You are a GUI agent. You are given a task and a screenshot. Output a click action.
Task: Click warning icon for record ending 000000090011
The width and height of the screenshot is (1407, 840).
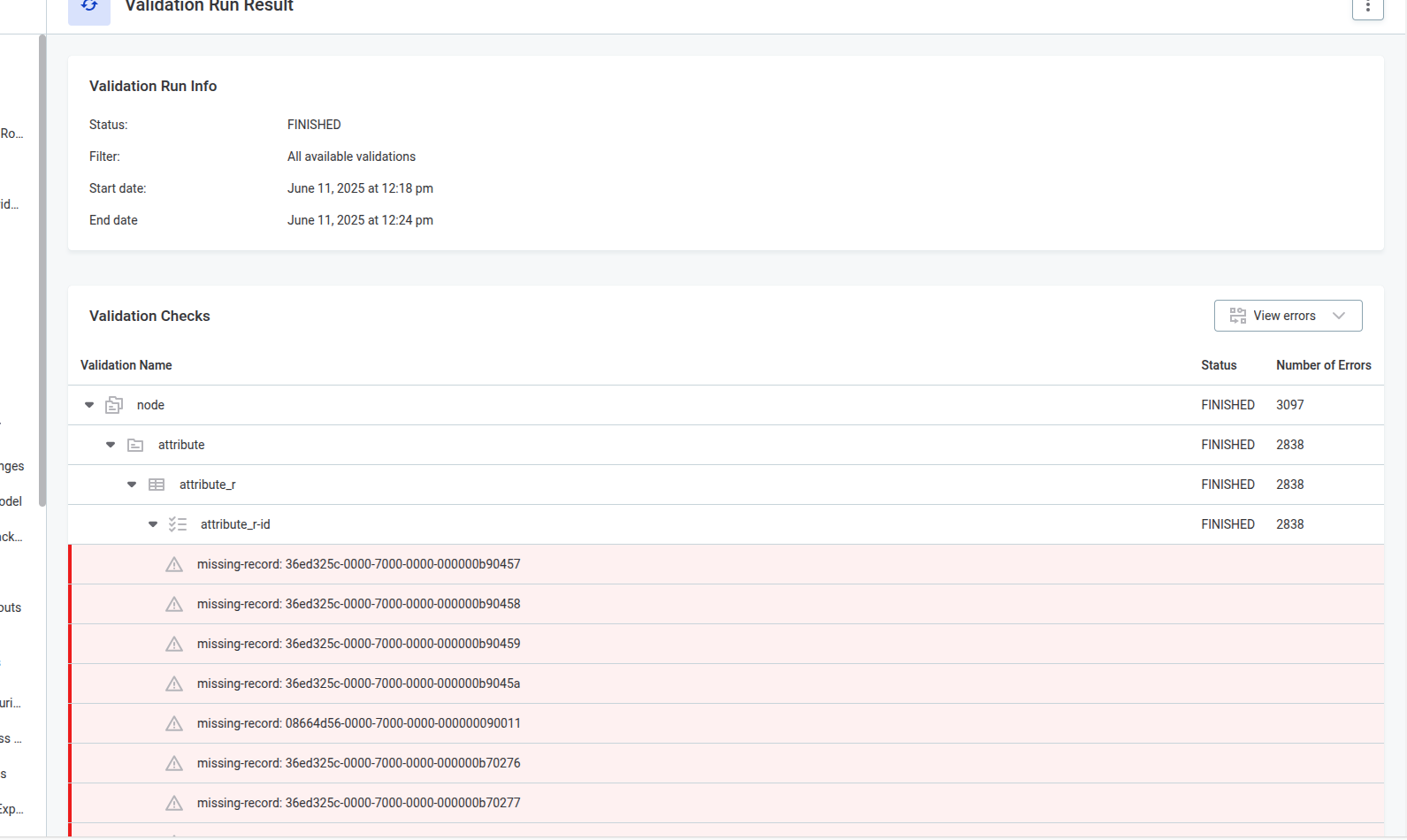coord(174,723)
